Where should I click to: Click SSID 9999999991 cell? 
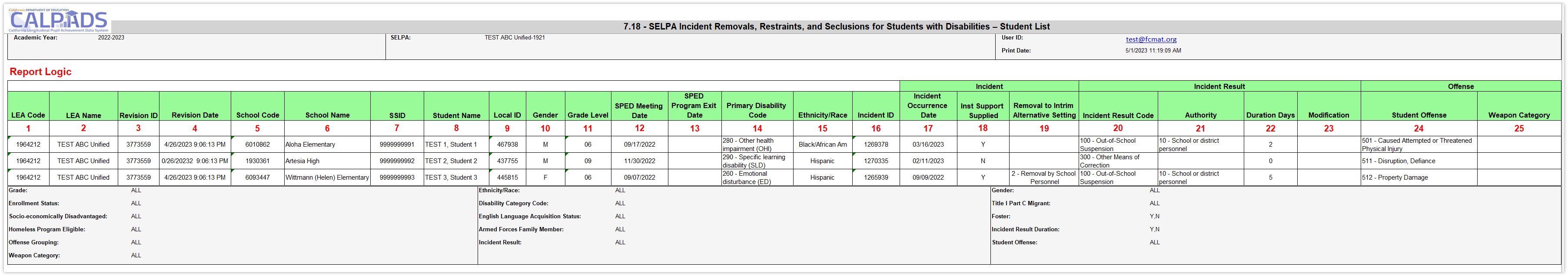click(397, 145)
